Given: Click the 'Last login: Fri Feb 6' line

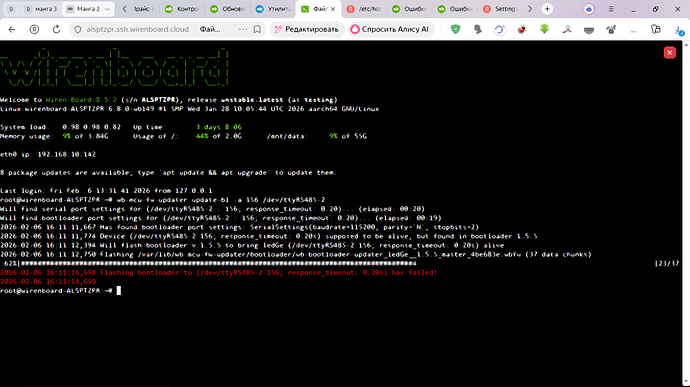Looking at the screenshot, I should click(x=106, y=191).
